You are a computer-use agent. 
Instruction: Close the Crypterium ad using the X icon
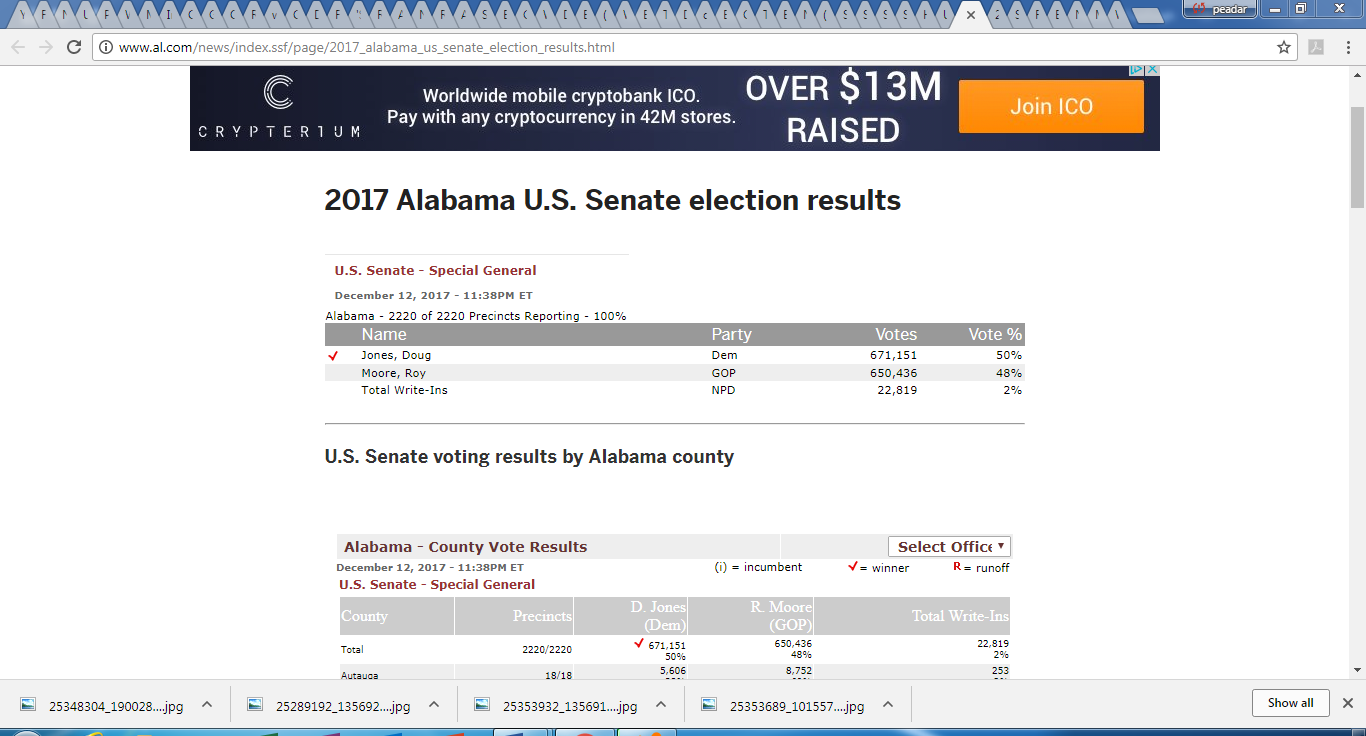click(x=1152, y=70)
